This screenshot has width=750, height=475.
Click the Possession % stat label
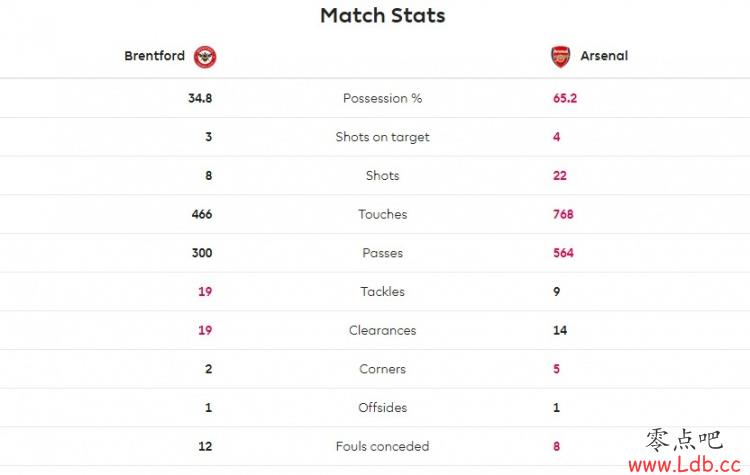(x=383, y=98)
